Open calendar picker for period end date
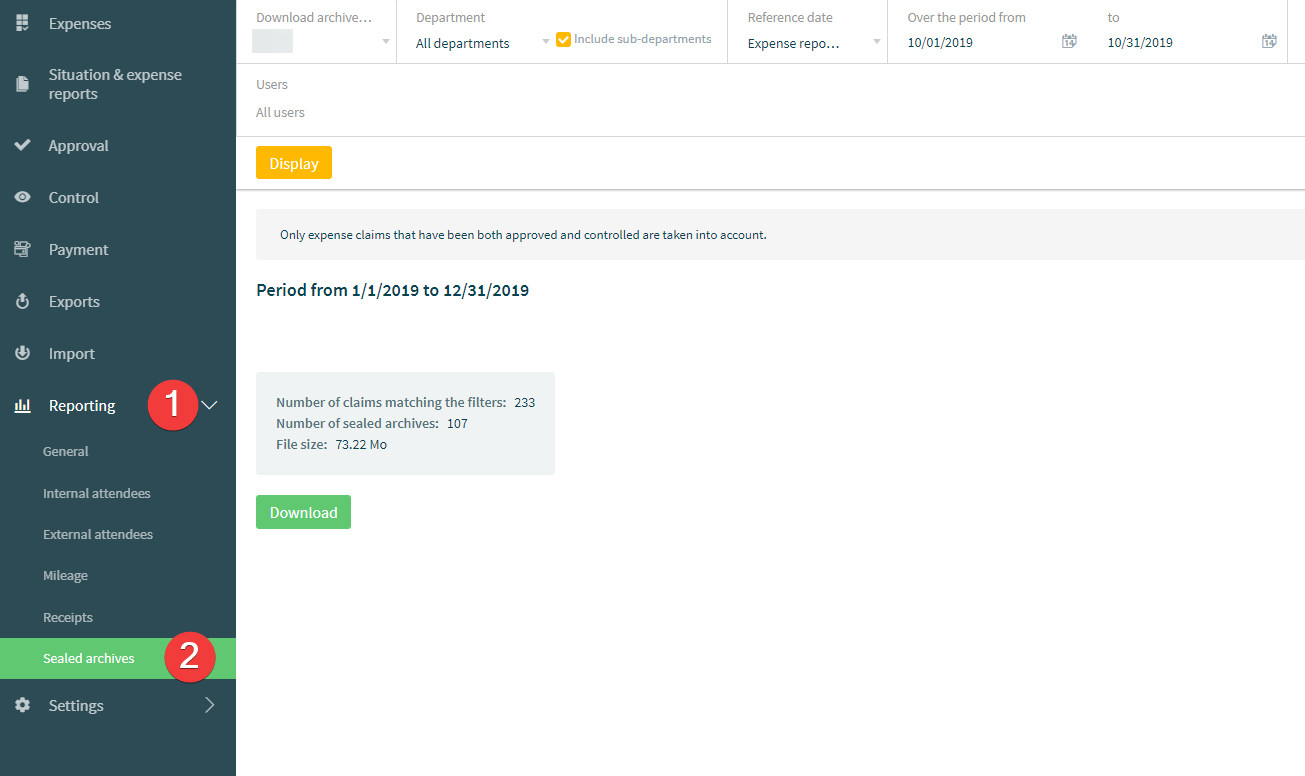 (1269, 41)
